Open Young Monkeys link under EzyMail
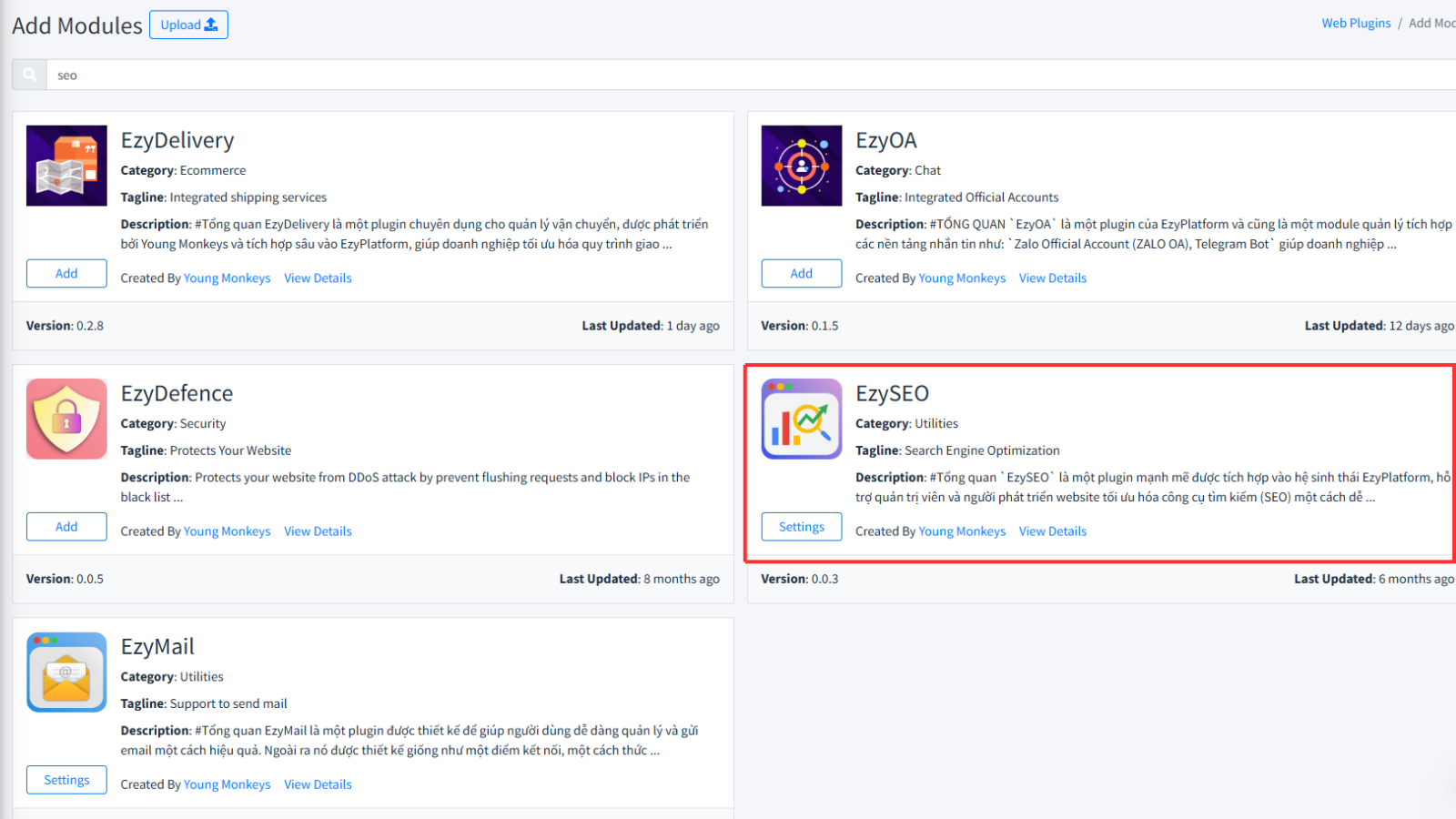 tap(227, 784)
